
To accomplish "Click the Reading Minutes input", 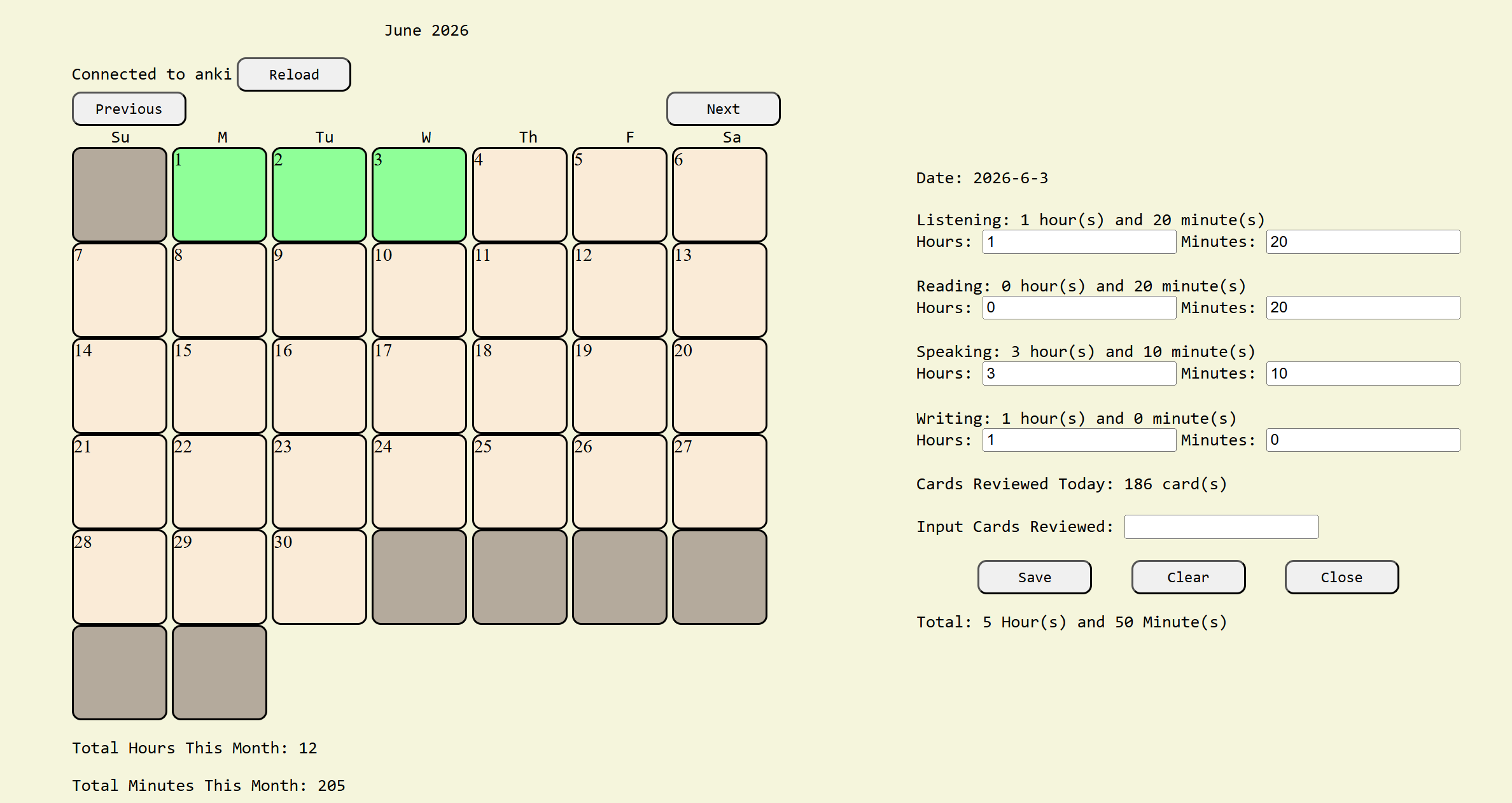I will (1363, 308).
